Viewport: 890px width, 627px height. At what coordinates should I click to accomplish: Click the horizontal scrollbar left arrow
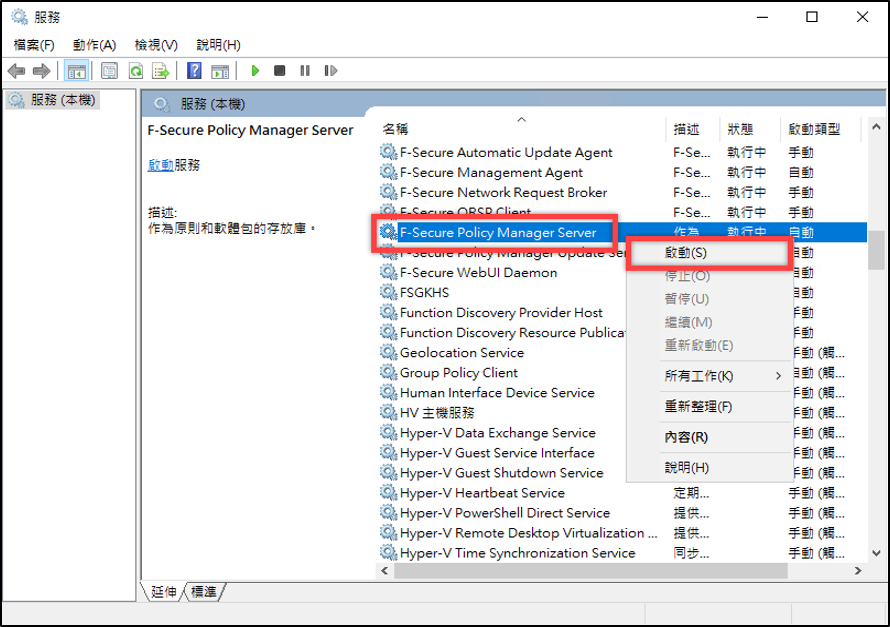[x=385, y=571]
